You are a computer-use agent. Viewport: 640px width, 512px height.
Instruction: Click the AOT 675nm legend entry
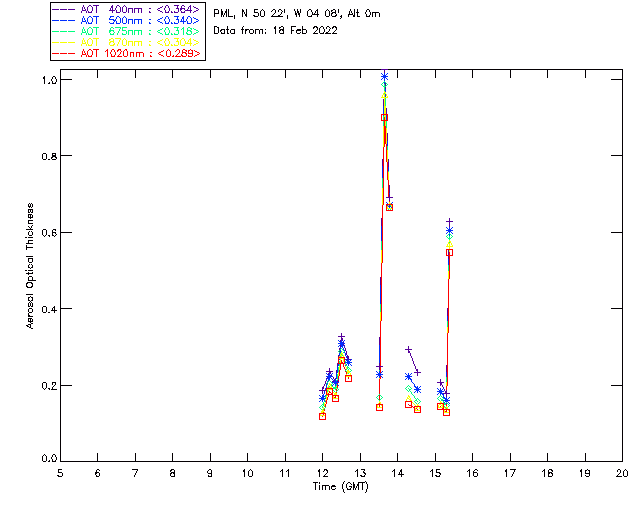[x=127, y=31]
